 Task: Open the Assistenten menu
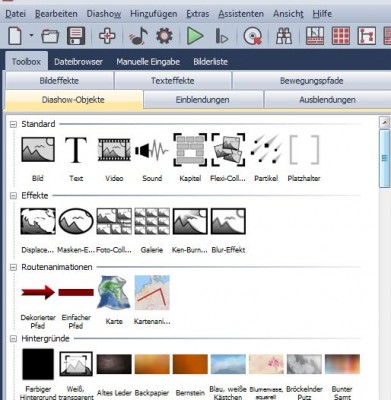tap(241, 14)
